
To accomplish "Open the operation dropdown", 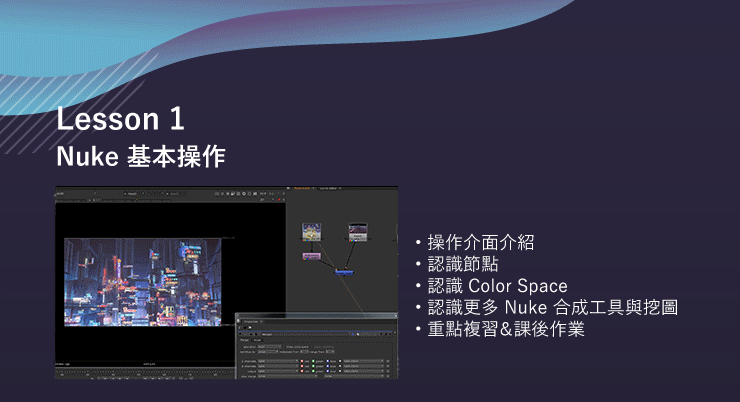I will [x=269, y=347].
